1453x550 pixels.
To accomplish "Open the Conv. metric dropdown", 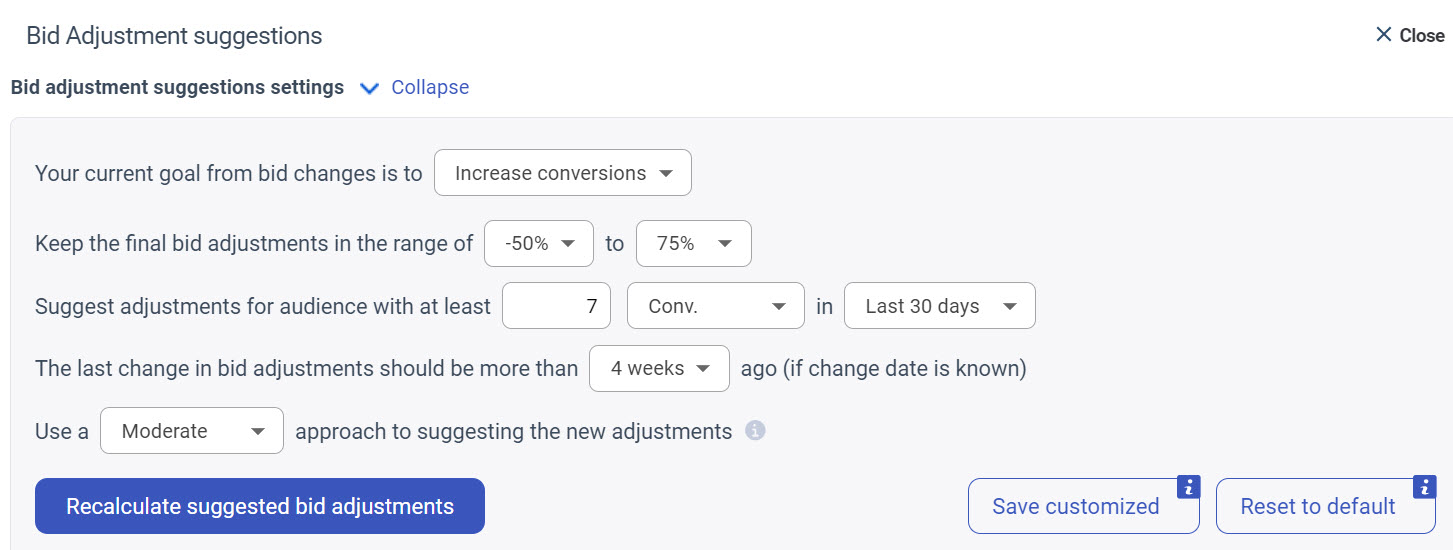I will coord(715,306).
